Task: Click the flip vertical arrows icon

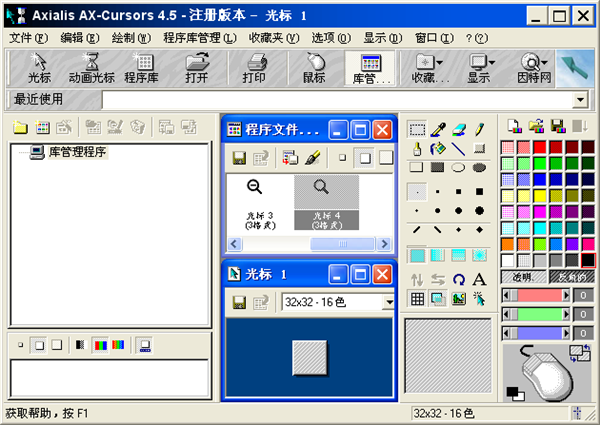Action: click(417, 280)
